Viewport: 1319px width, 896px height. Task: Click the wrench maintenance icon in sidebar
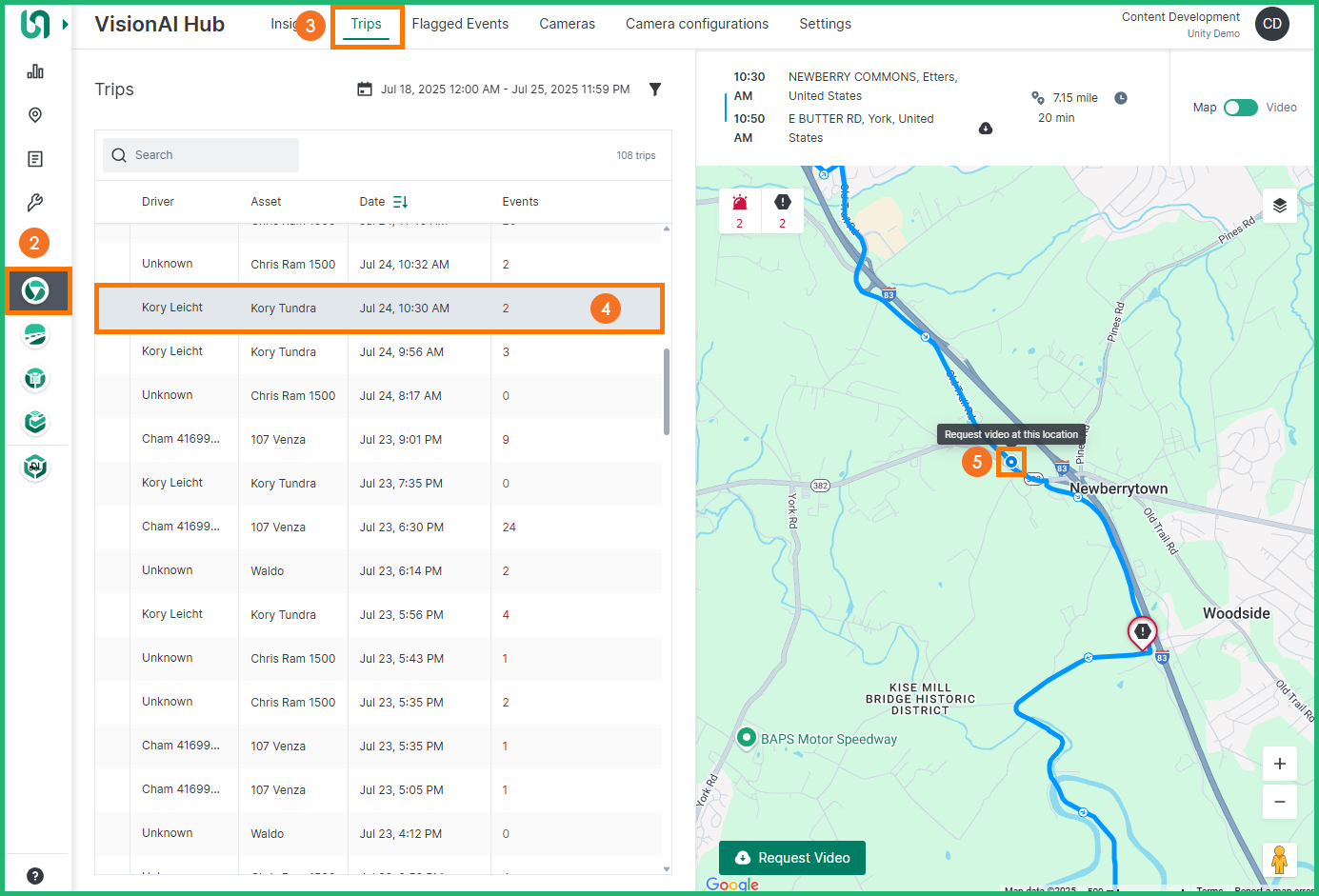pyautogui.click(x=35, y=203)
